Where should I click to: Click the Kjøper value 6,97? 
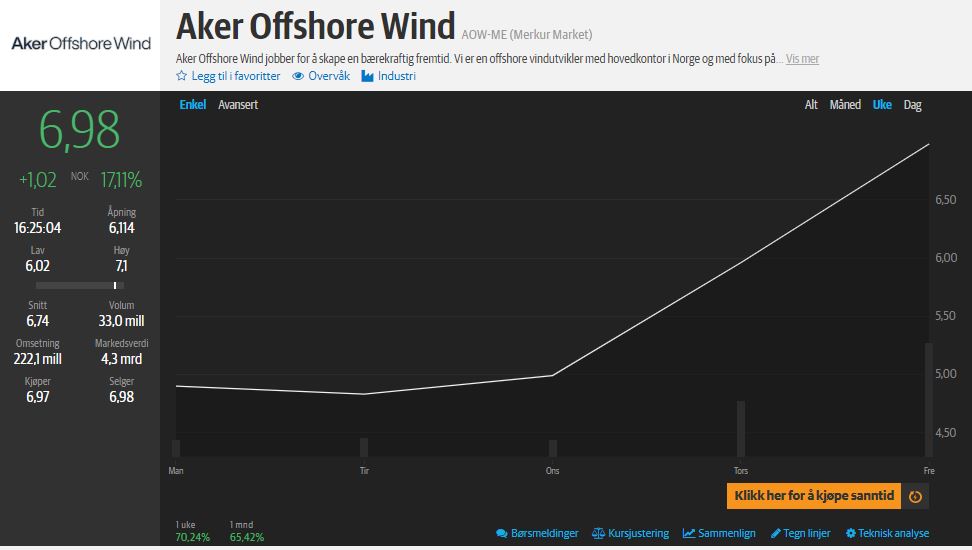click(x=38, y=397)
